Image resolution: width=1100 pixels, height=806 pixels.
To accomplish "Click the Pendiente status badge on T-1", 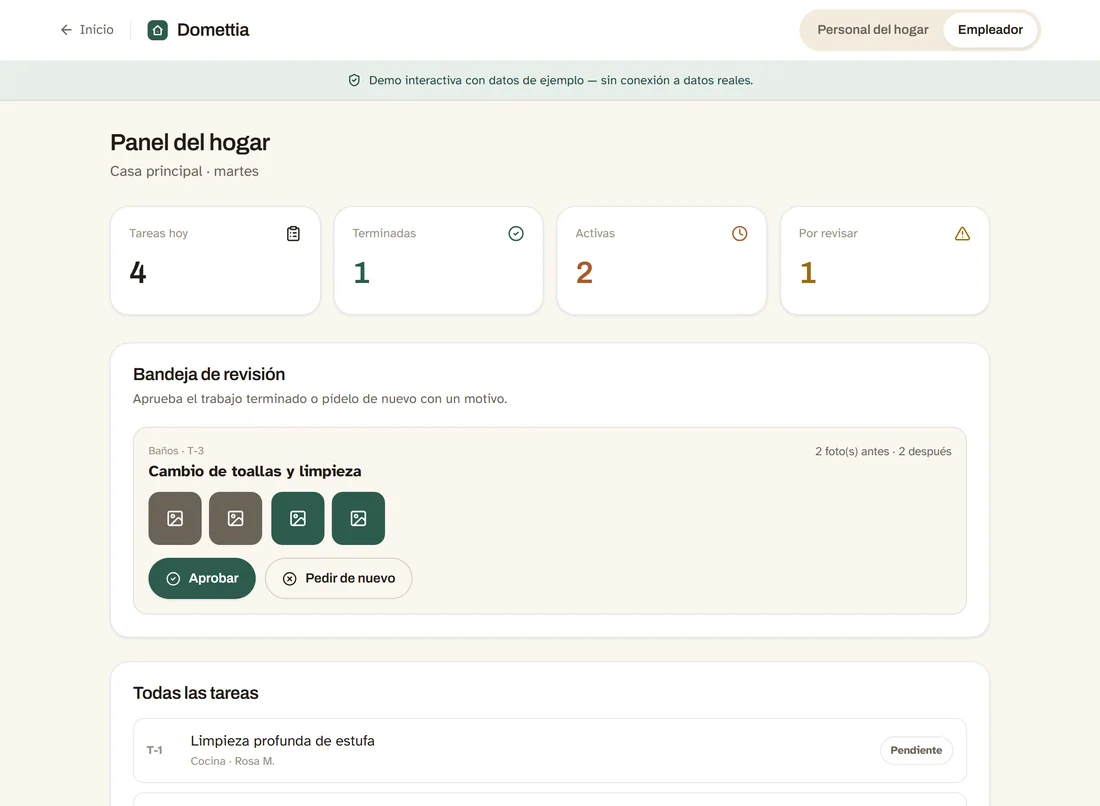I will pyautogui.click(x=916, y=750).
